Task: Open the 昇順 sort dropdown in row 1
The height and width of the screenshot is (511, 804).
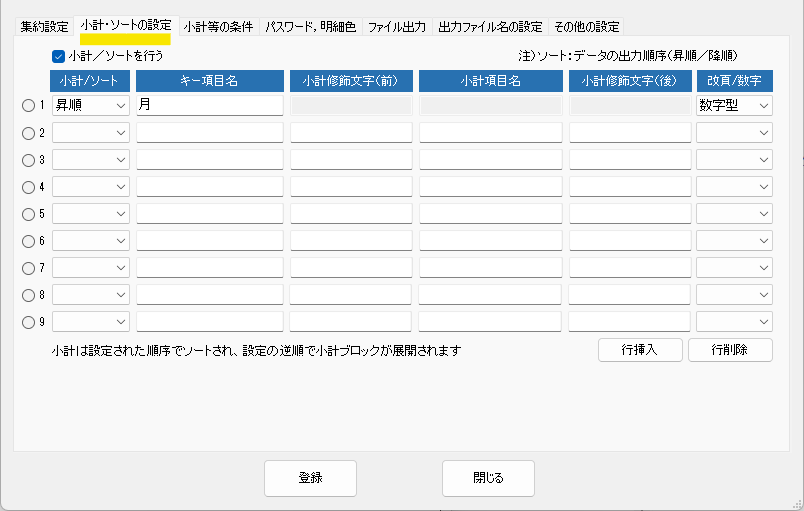Action: [x=90, y=105]
